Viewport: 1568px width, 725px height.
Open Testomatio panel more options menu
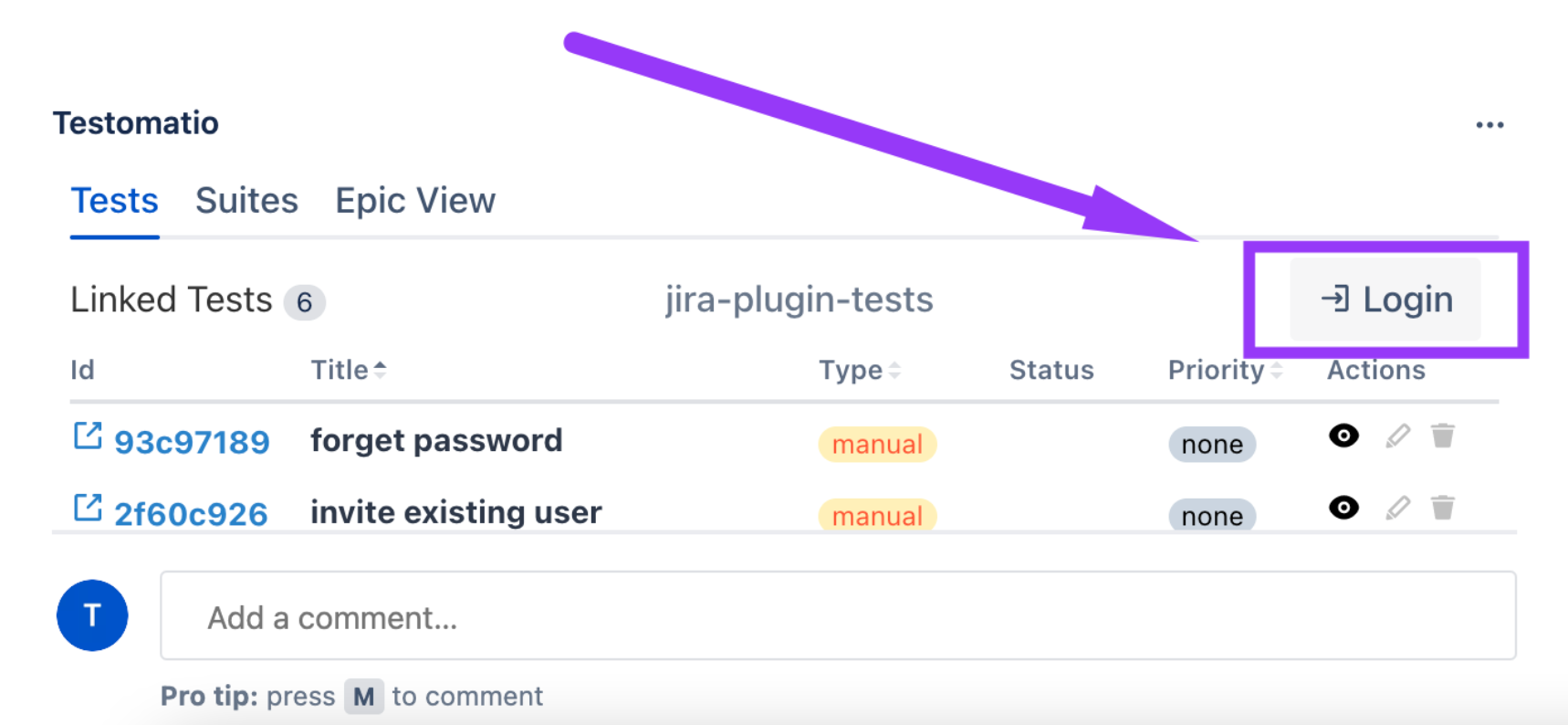pos(1490,125)
